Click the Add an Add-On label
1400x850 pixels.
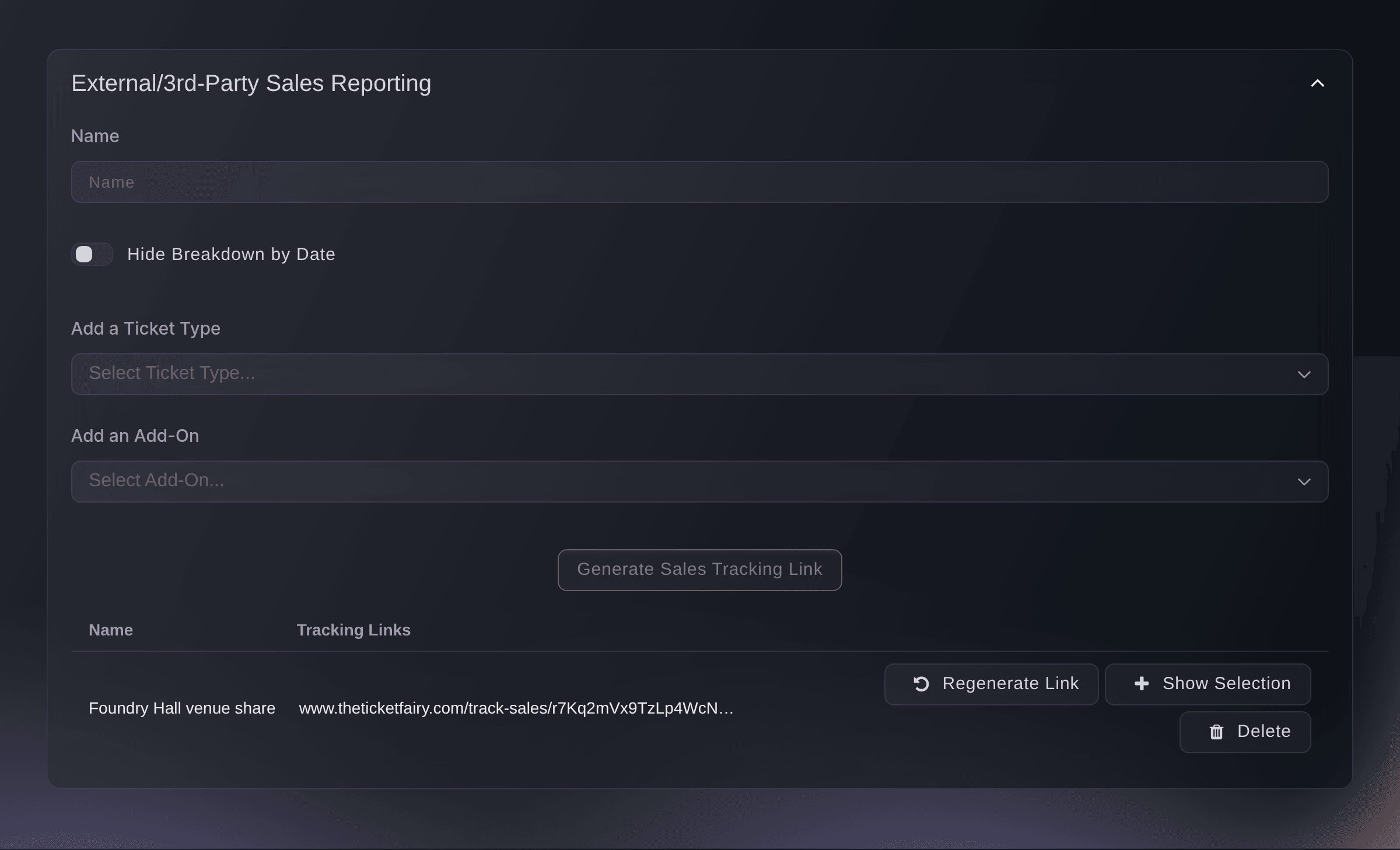click(135, 436)
